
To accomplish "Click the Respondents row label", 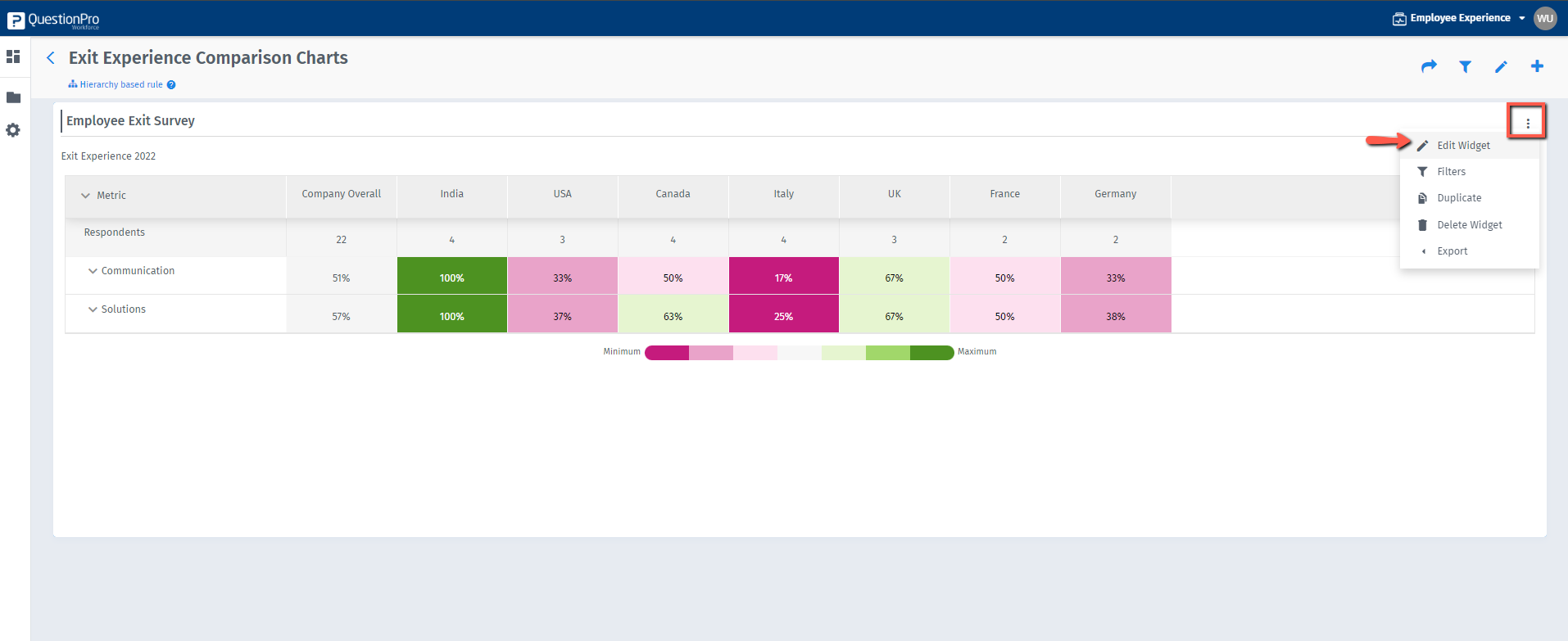I will coord(115,232).
